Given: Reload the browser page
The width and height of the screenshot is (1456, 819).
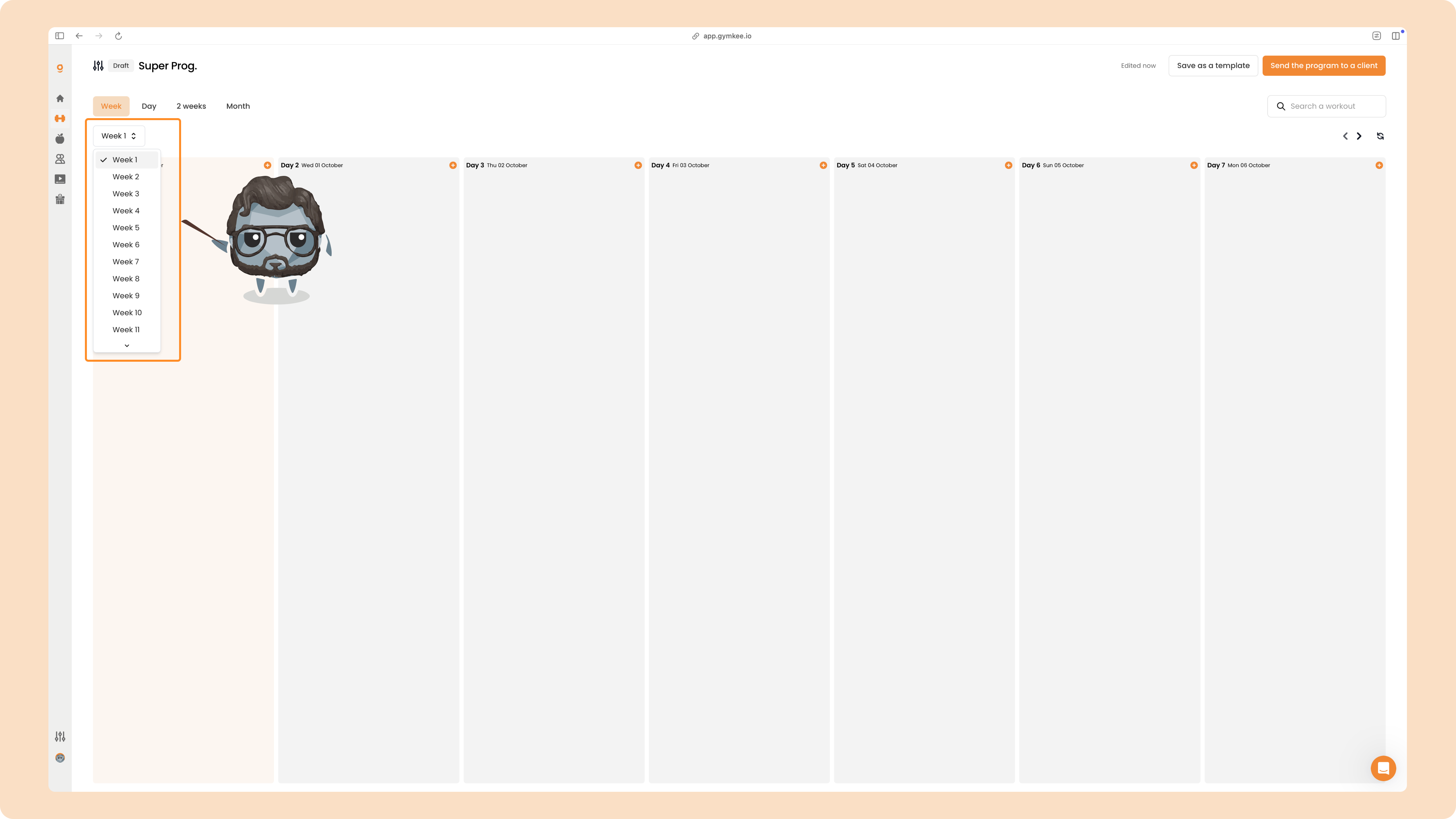Looking at the screenshot, I should 119,36.
